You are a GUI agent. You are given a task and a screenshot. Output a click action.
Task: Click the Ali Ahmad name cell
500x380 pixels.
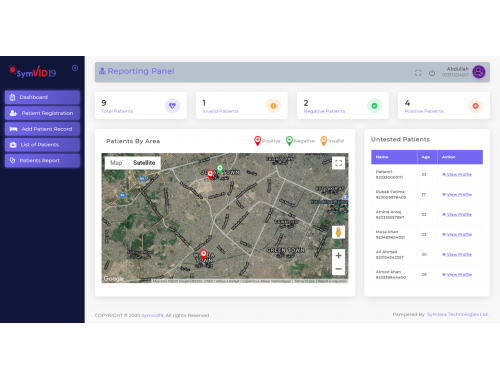(394, 255)
